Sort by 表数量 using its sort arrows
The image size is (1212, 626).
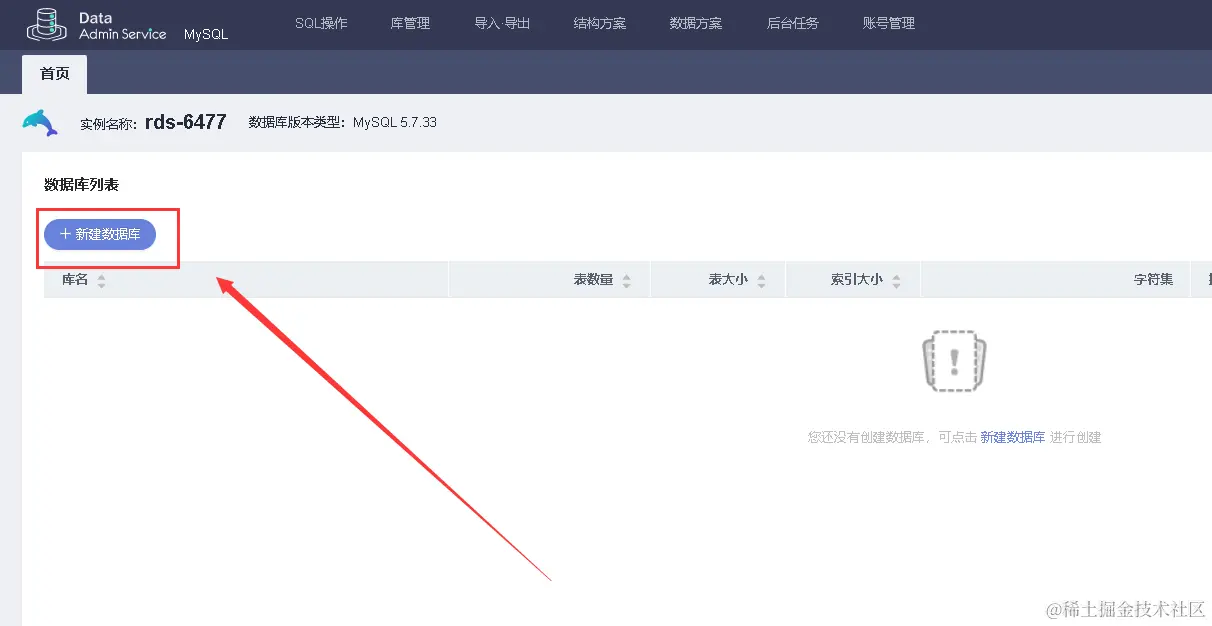click(626, 281)
